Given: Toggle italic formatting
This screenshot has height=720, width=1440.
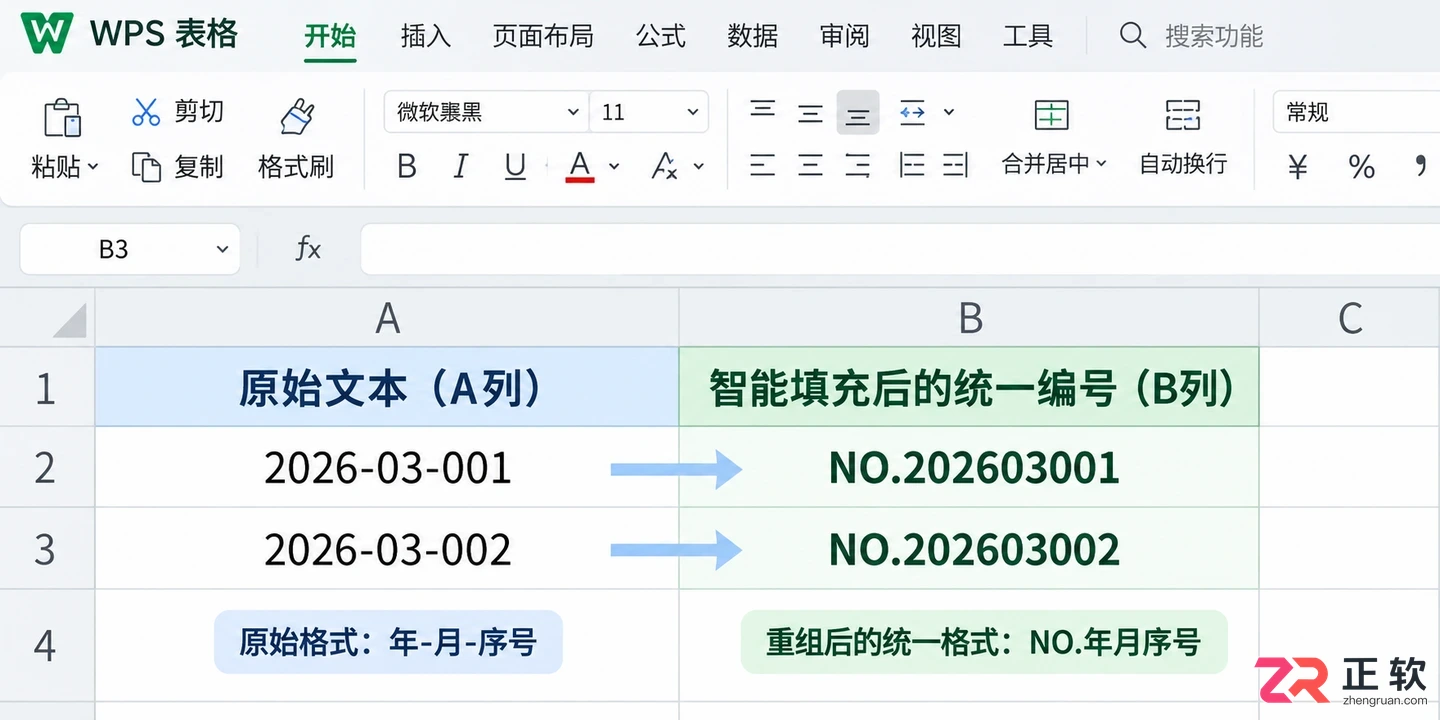Looking at the screenshot, I should [460, 166].
